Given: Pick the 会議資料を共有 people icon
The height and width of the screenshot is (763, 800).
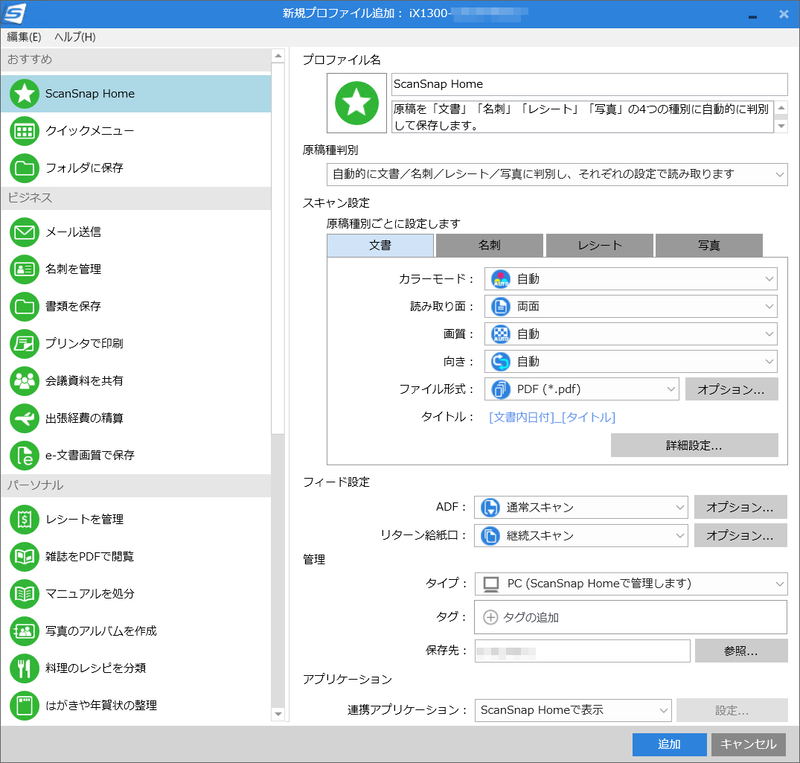Looking at the screenshot, I should (24, 381).
